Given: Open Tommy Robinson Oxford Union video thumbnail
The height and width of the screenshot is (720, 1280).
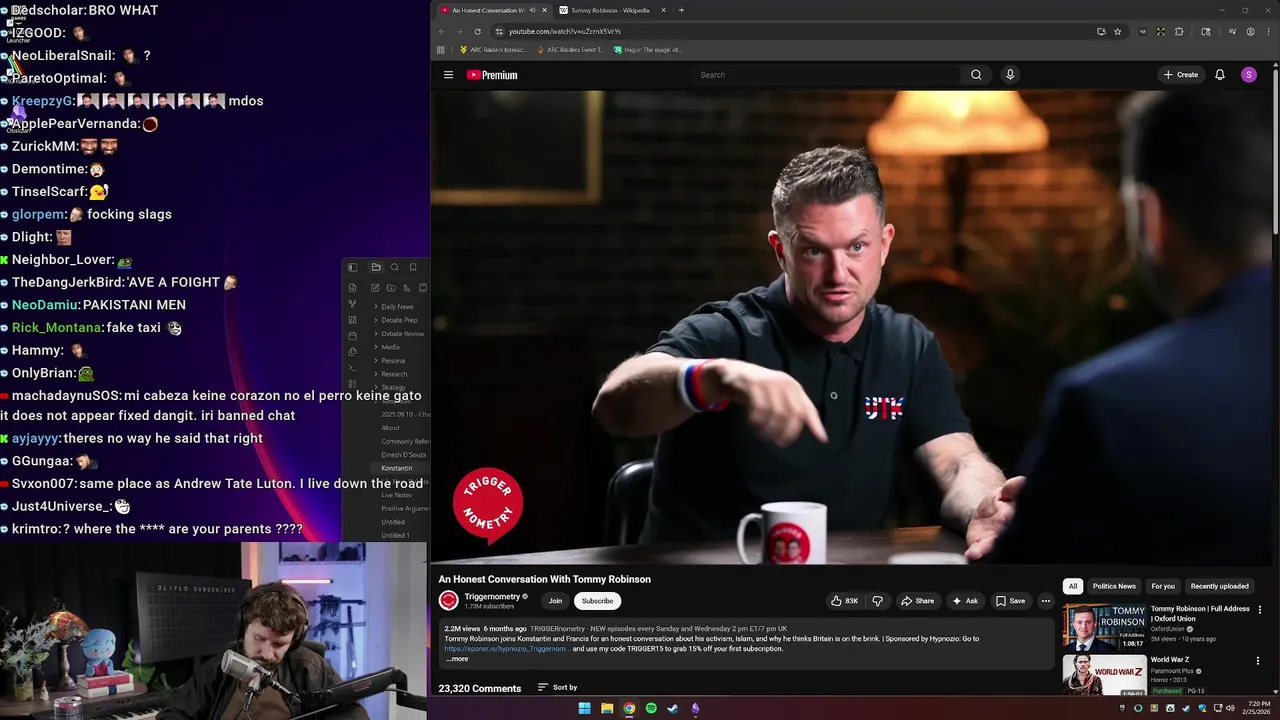Looking at the screenshot, I should pyautogui.click(x=1104, y=628).
